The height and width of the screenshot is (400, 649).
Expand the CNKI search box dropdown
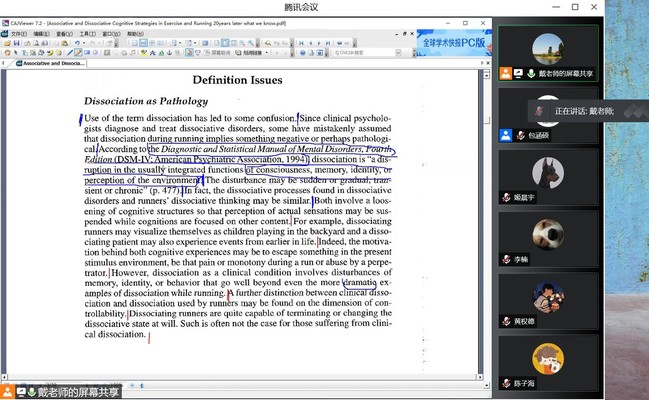(x=400, y=53)
